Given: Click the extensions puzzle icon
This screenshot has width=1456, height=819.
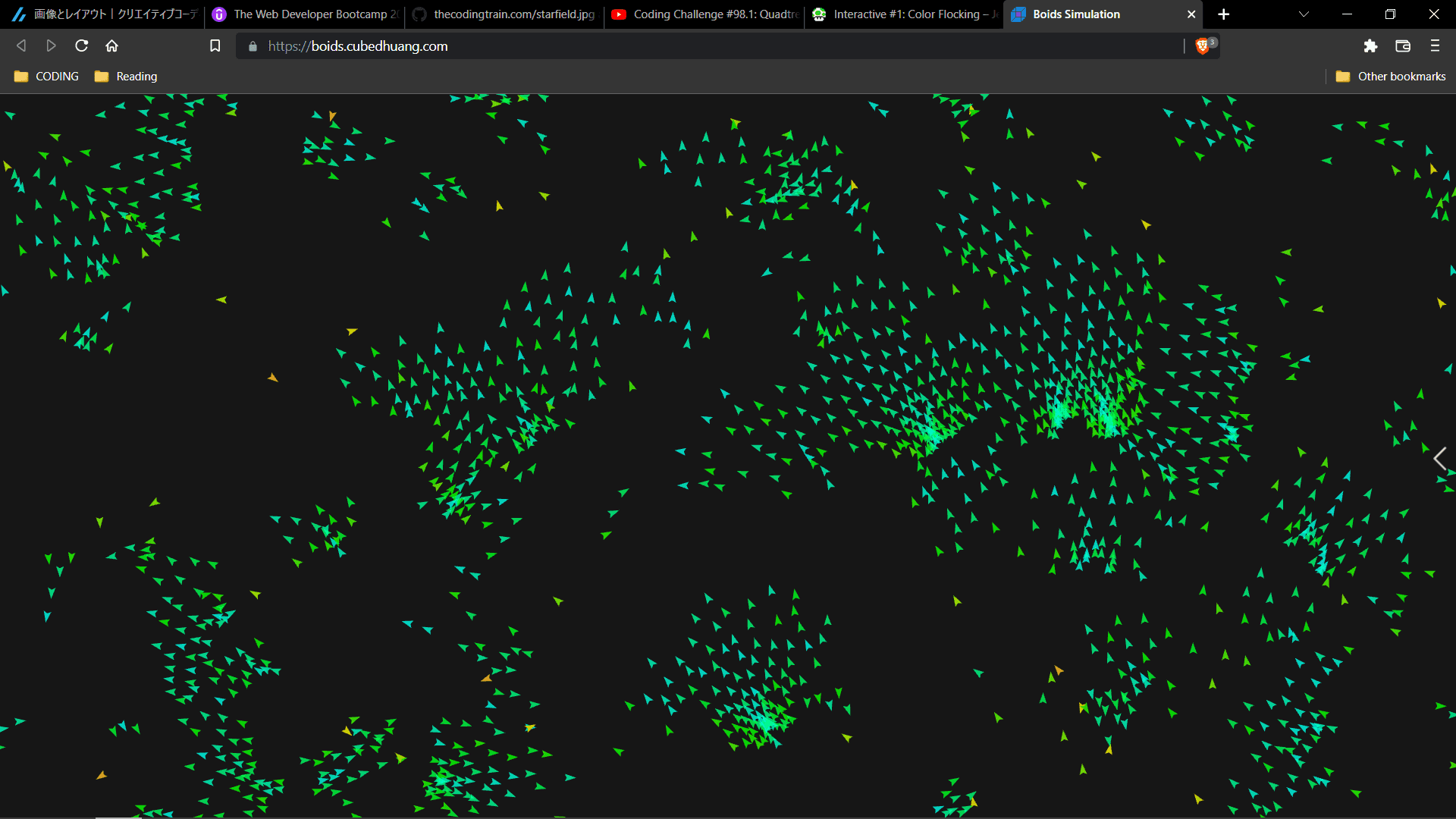Looking at the screenshot, I should [1370, 46].
